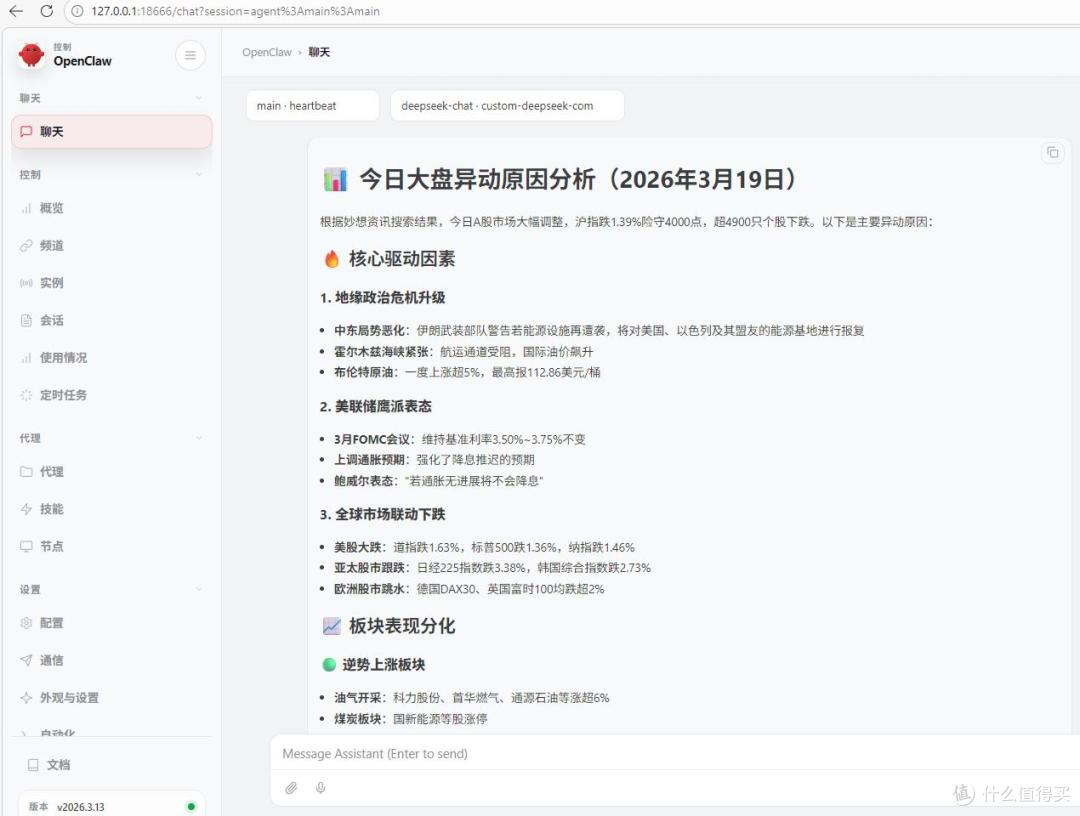Open the 配置 configuration page

click(x=112, y=623)
